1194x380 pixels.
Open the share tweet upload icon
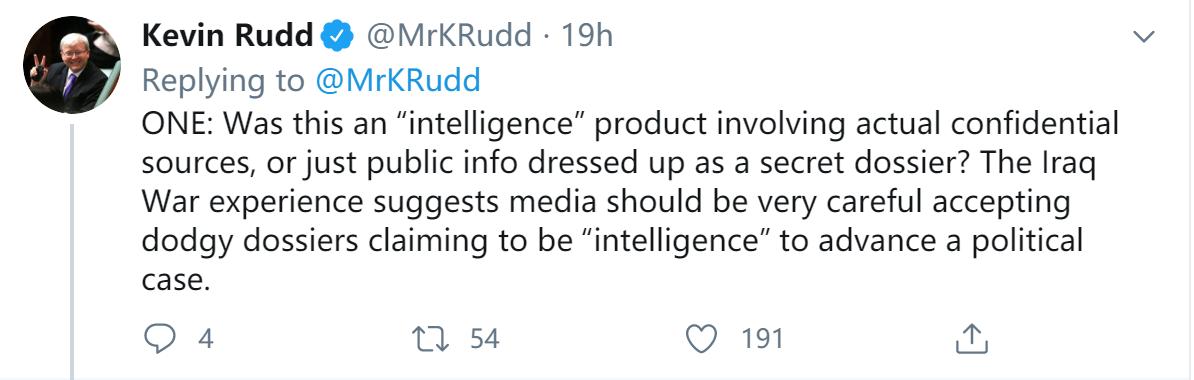click(x=972, y=339)
